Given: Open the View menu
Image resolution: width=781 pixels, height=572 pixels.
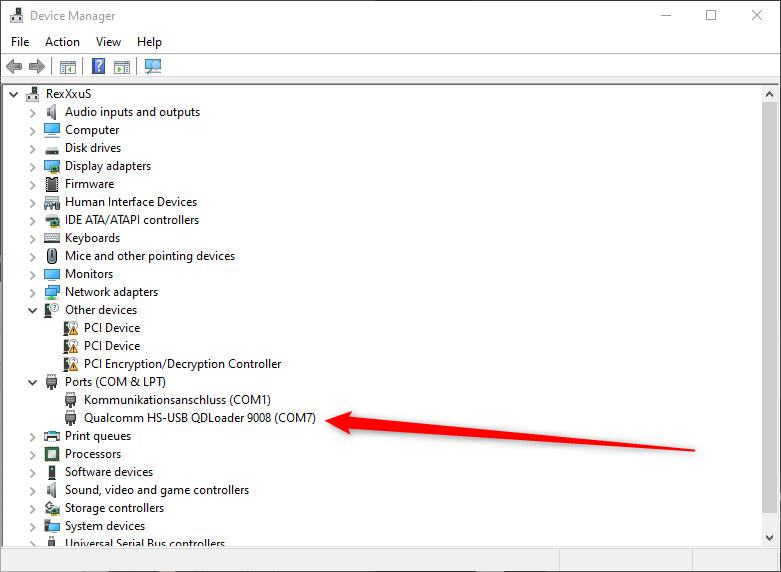Looking at the screenshot, I should point(108,42).
